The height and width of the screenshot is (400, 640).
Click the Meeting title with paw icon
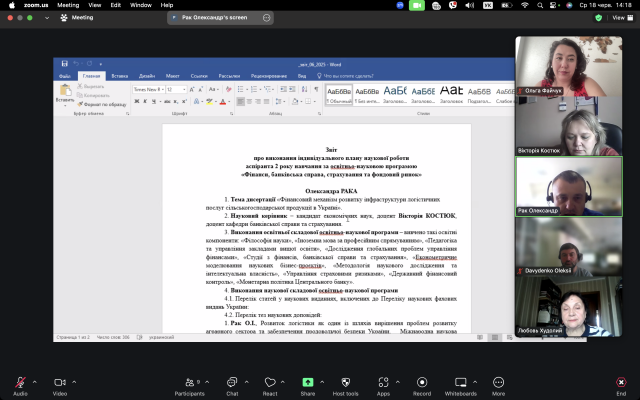click(77, 18)
